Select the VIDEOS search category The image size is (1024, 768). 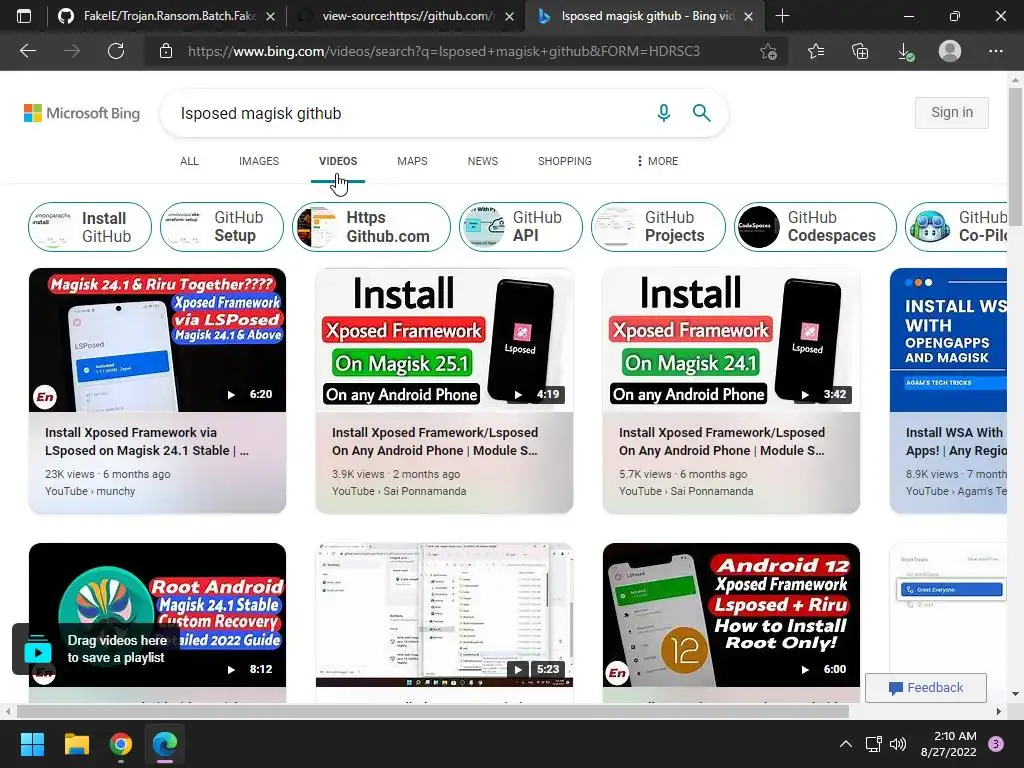coord(338,161)
